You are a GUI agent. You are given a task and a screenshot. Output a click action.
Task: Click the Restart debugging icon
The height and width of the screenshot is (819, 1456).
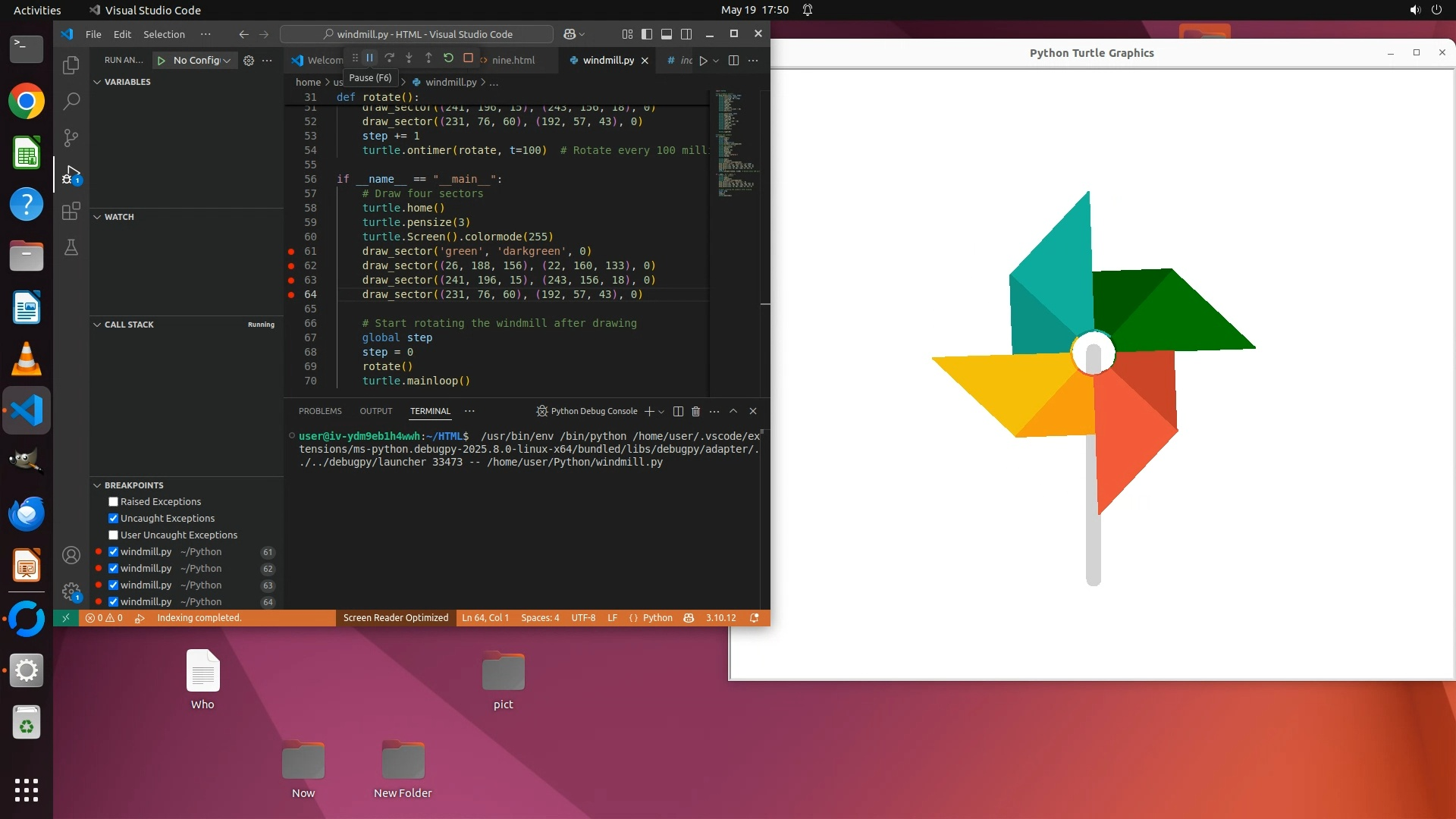tap(448, 58)
